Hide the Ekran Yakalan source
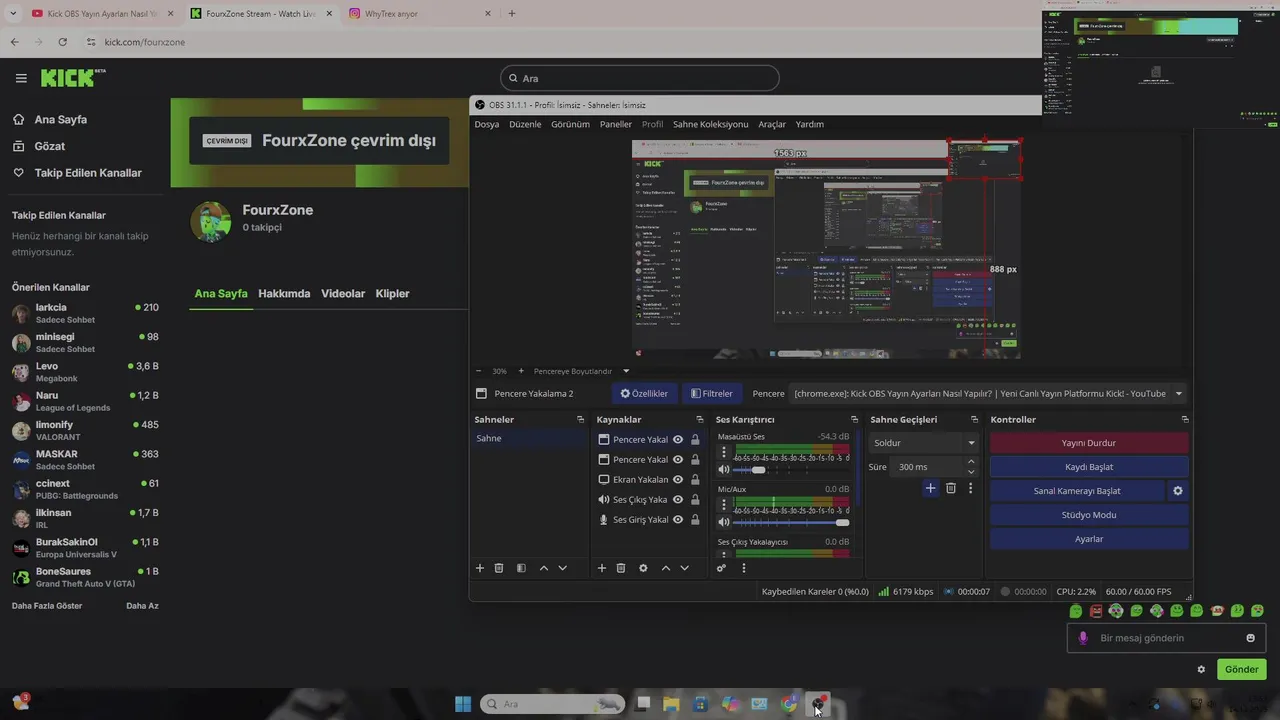This screenshot has width=1280, height=720. tap(678, 480)
